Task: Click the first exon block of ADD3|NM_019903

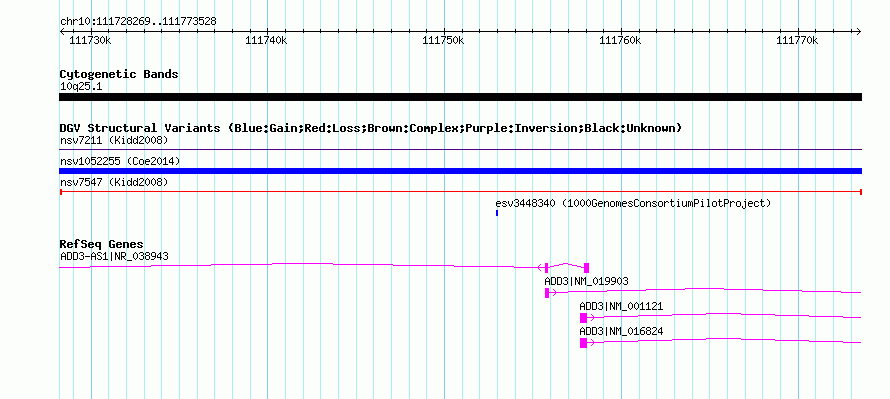Action: coord(547,293)
